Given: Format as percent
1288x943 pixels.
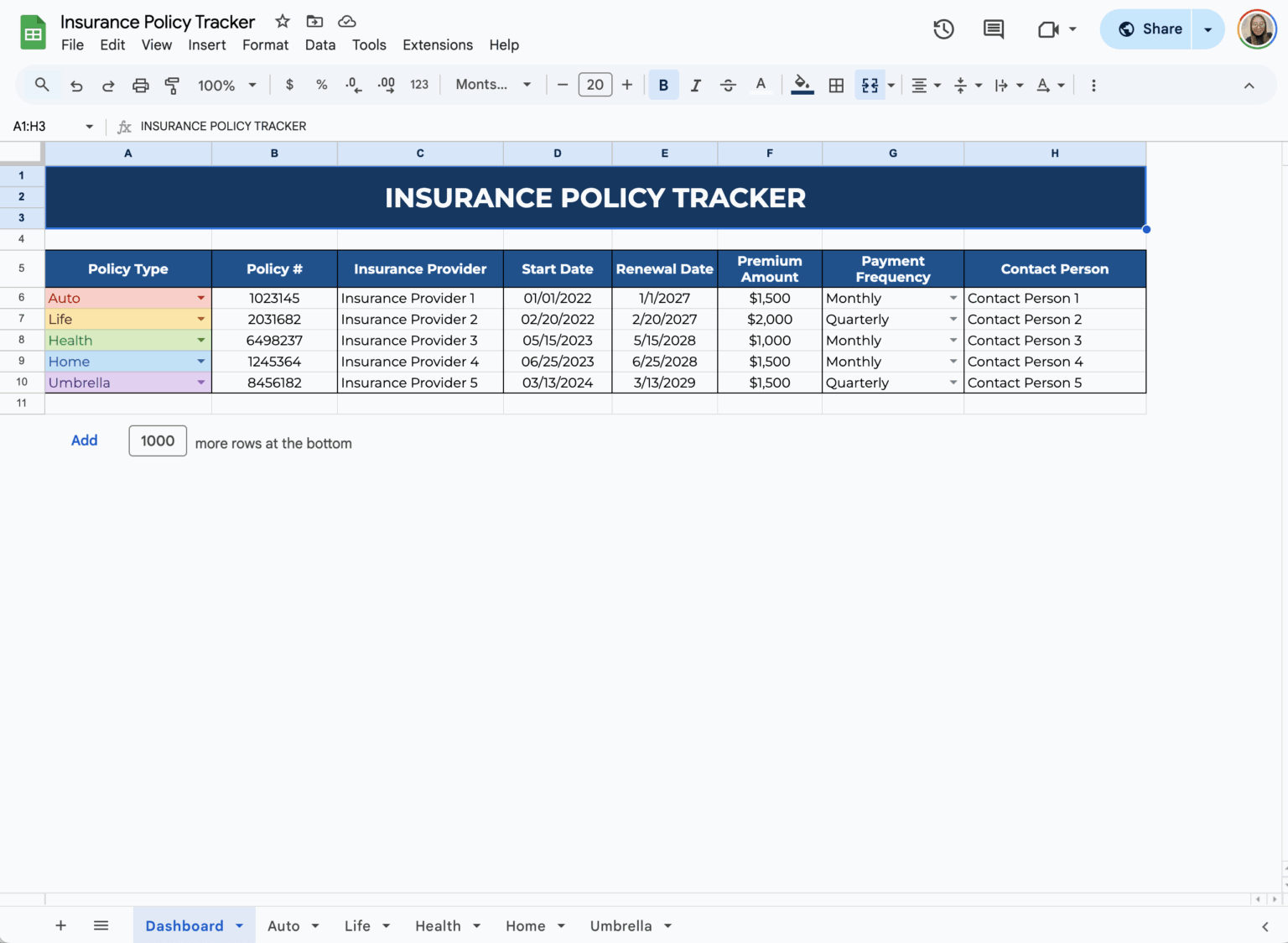Looking at the screenshot, I should click(321, 85).
